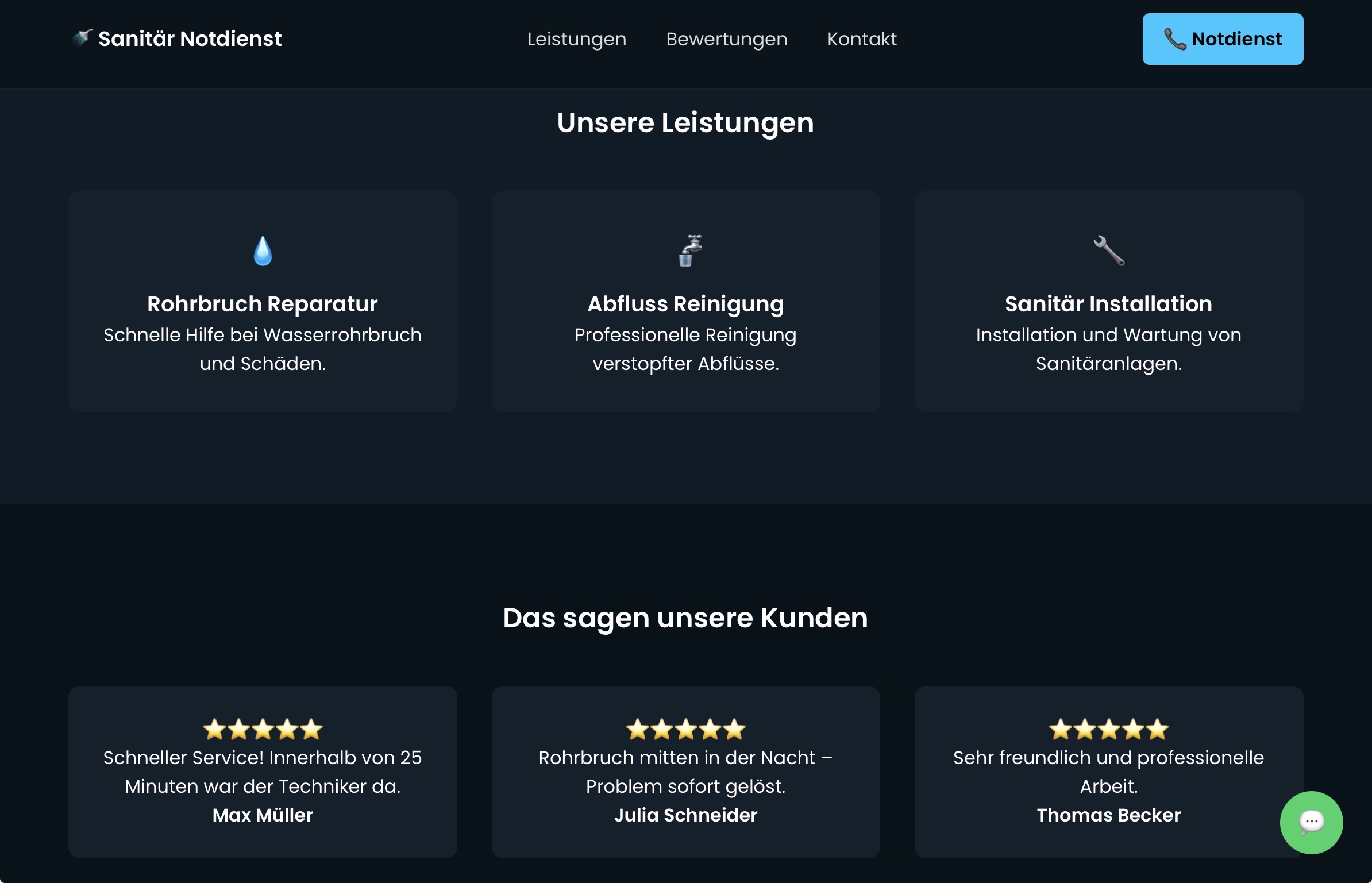Select the Rohrbruch Reparatur card title
Screen dimensions: 1372x883
(263, 304)
